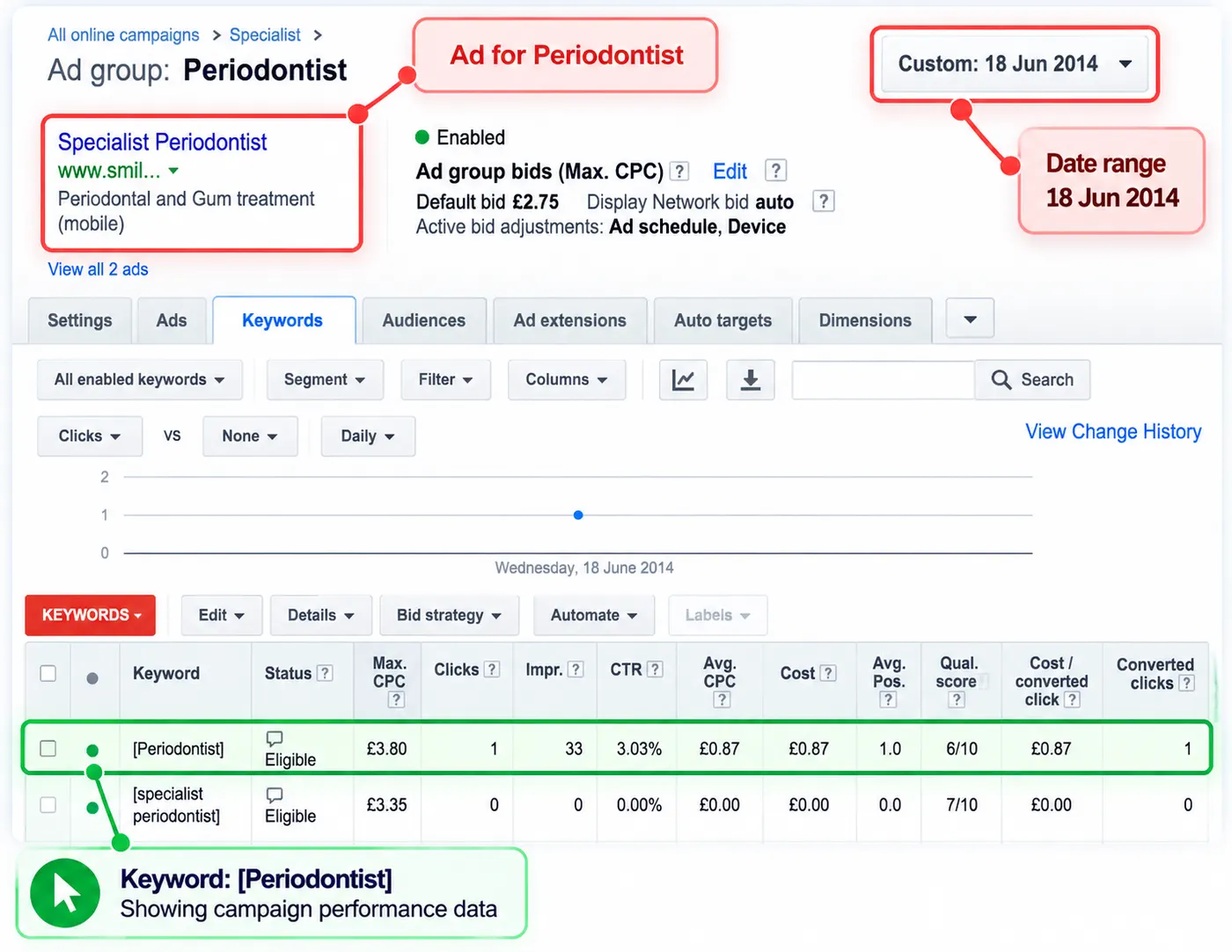Toggle the status dot for [specialist periodontist]

click(x=92, y=807)
